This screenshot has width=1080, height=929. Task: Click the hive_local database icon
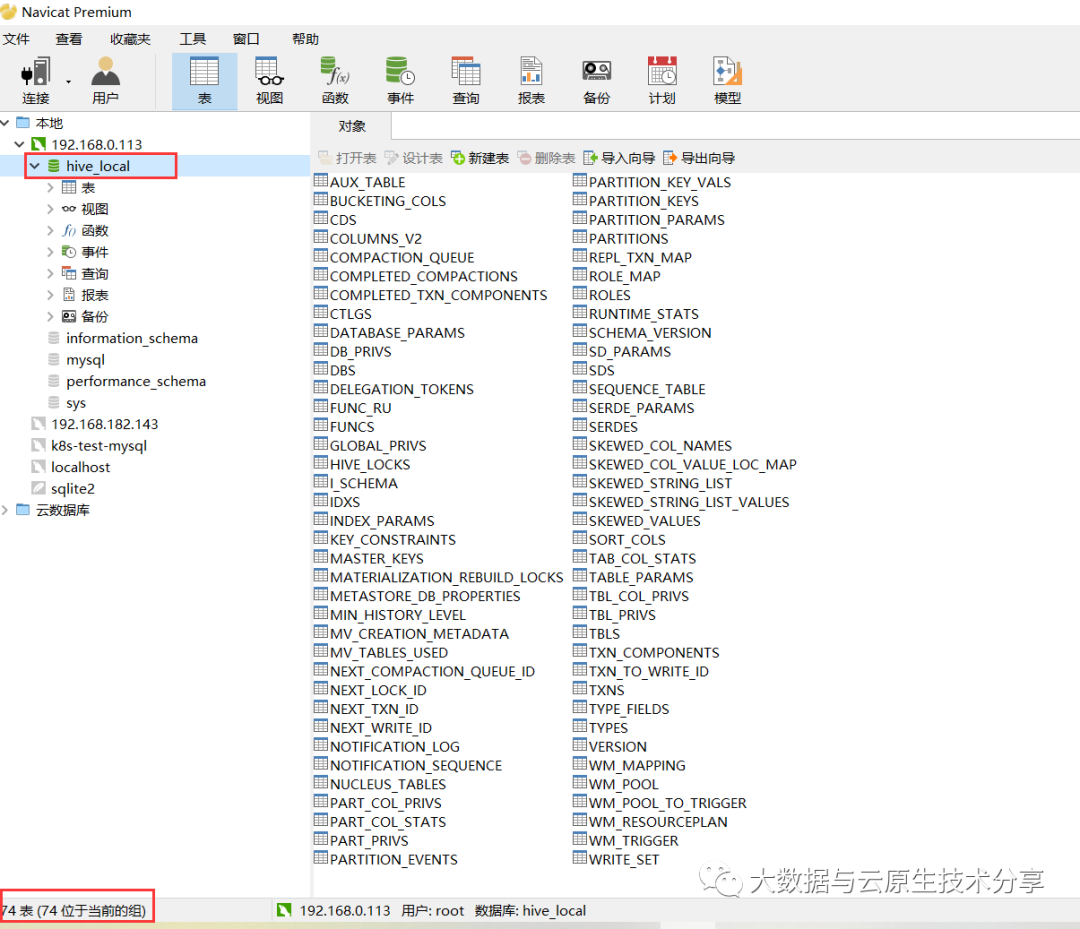click(x=54, y=166)
